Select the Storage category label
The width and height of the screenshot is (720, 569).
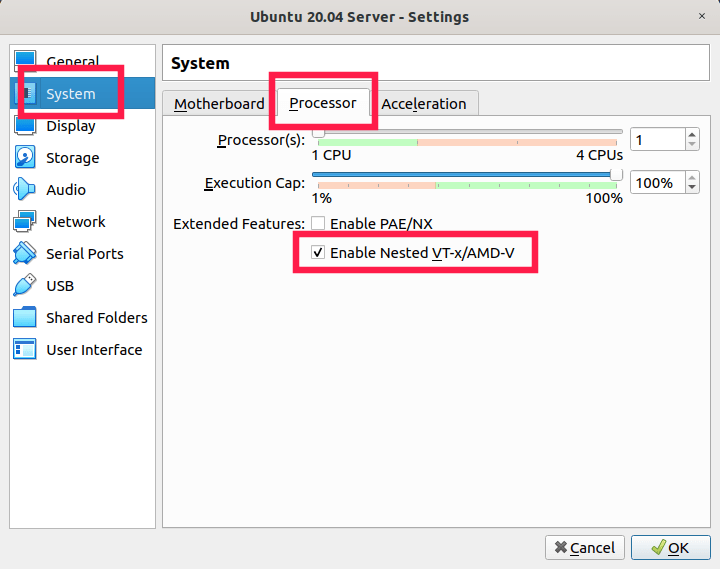73,158
